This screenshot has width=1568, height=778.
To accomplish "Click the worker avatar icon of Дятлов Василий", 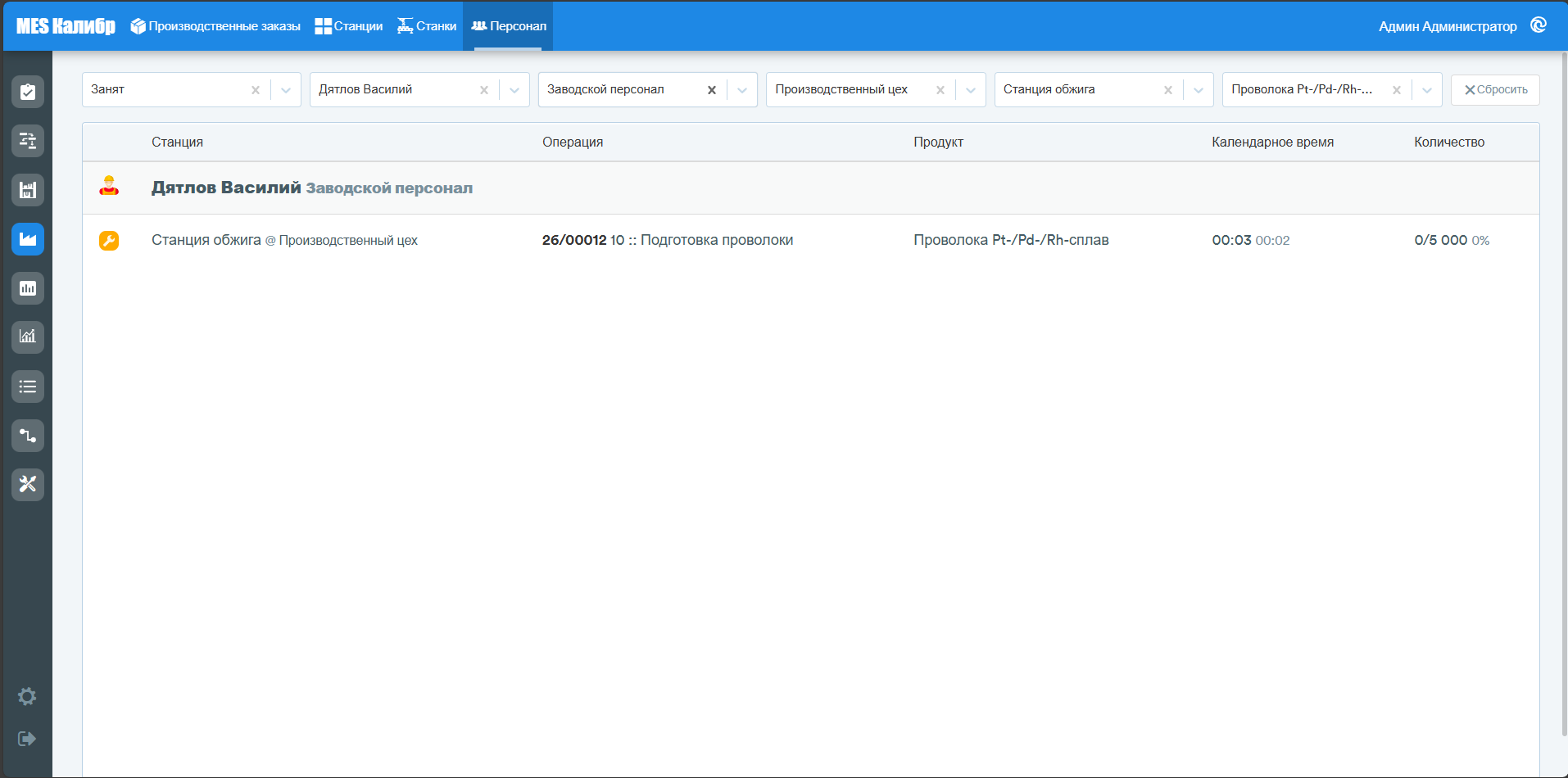I will (109, 186).
